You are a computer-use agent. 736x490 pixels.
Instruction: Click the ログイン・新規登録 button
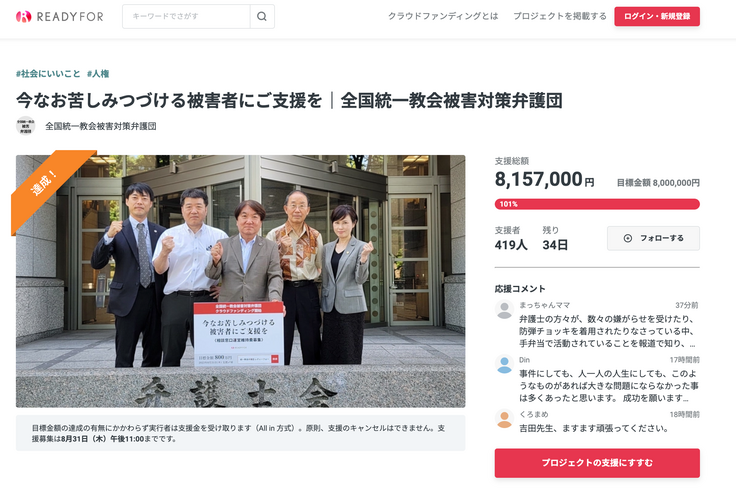[657, 16]
